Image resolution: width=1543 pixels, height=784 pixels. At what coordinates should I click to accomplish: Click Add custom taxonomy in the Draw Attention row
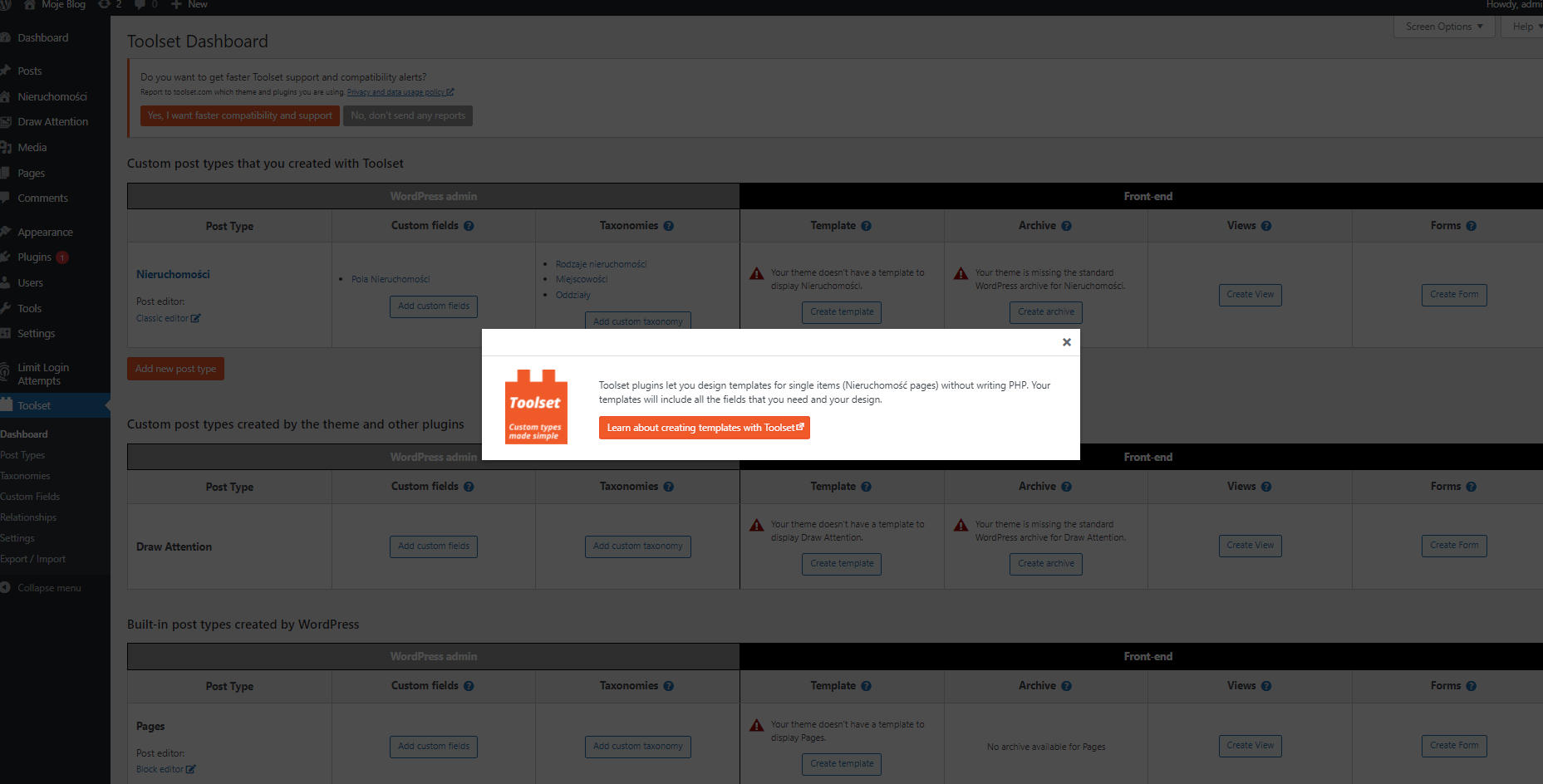click(638, 546)
